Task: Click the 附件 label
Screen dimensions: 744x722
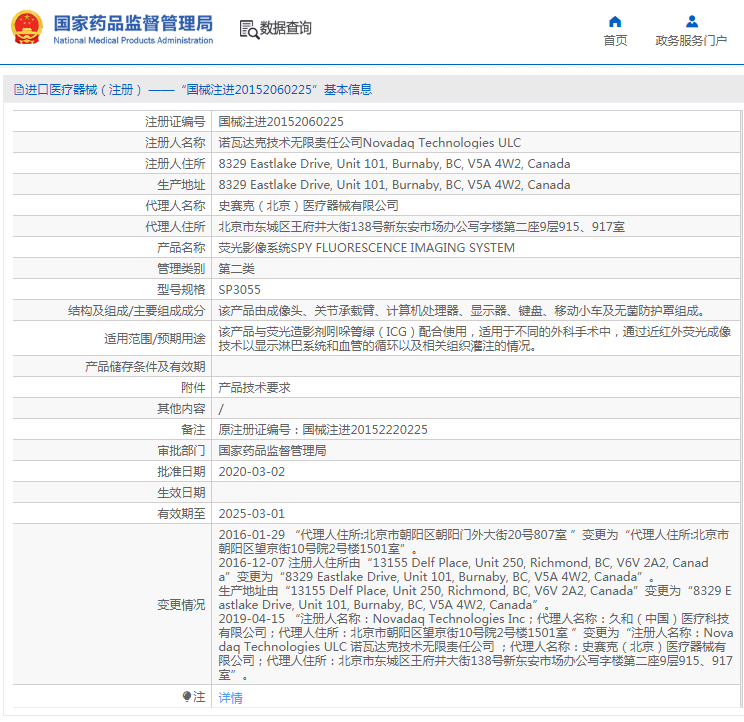Action: tap(193, 388)
